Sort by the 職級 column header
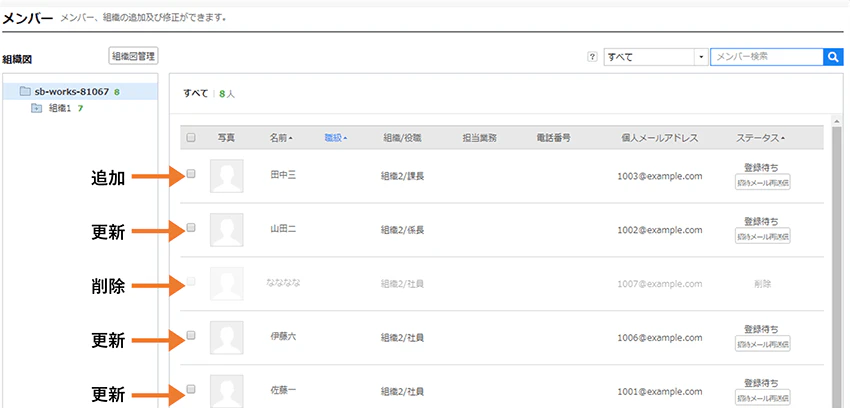The height and width of the screenshot is (408, 850). 336,138
